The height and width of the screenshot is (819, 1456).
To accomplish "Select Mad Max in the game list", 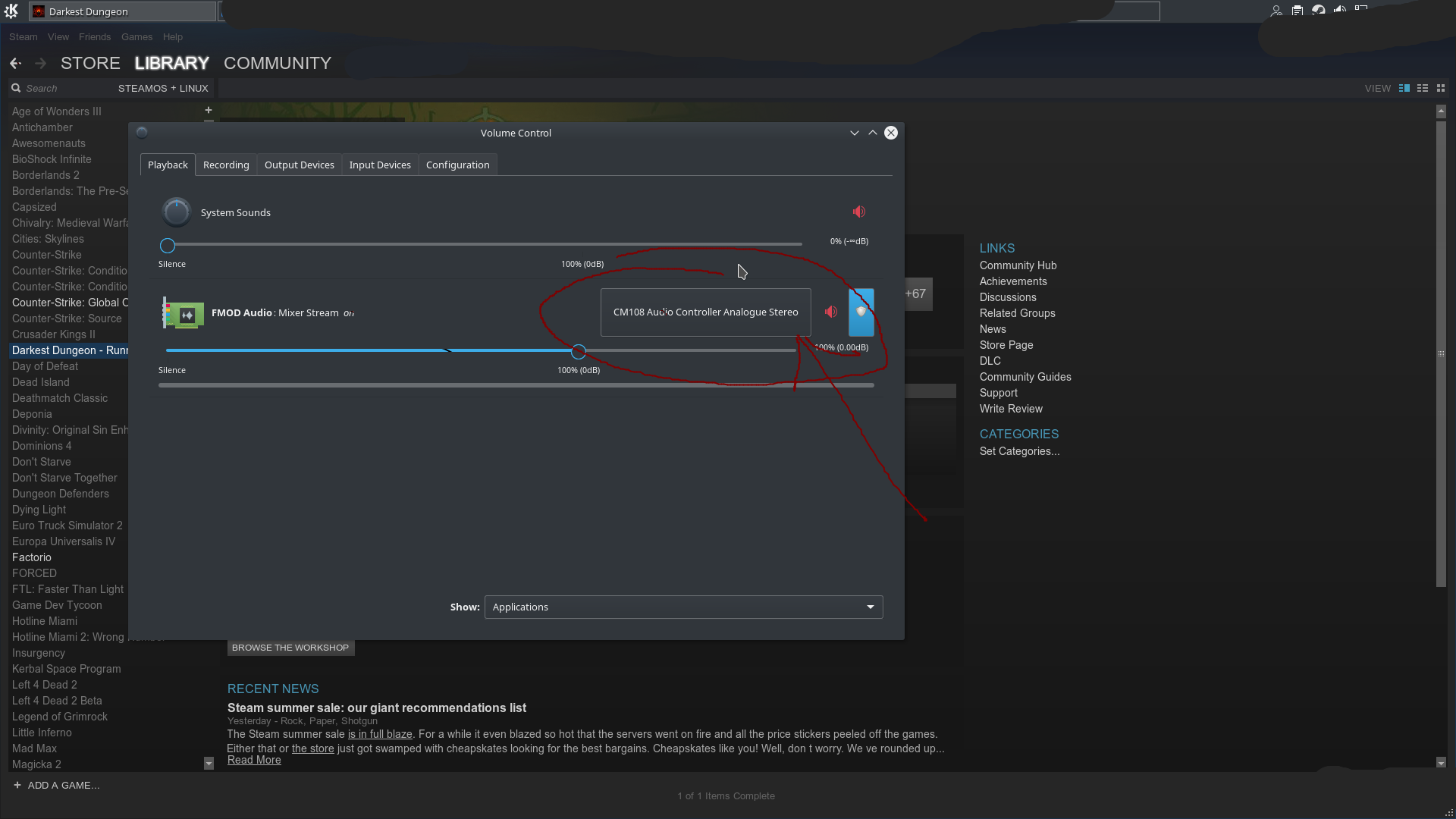I will 34,748.
